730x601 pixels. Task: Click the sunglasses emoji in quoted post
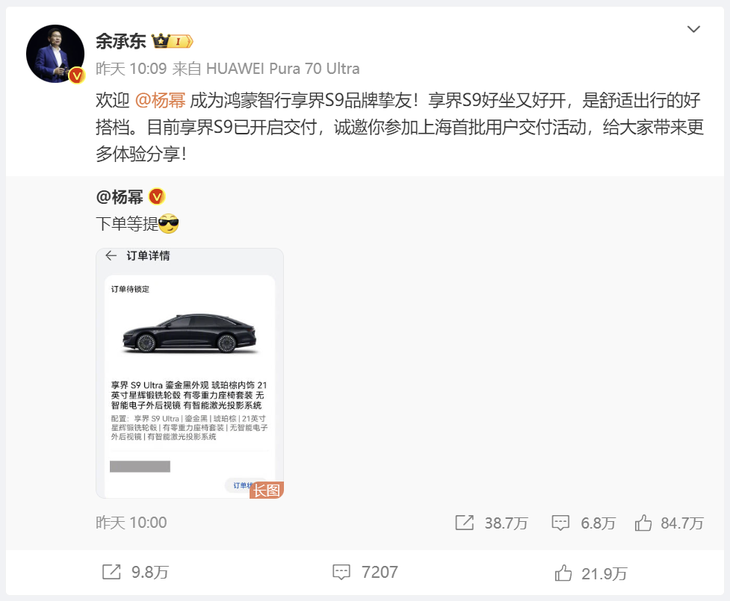click(x=169, y=224)
